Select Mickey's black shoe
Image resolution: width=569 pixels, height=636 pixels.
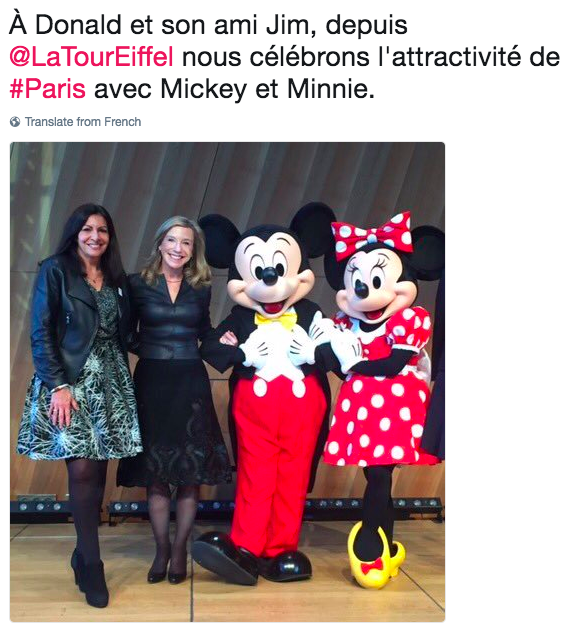(224, 556)
